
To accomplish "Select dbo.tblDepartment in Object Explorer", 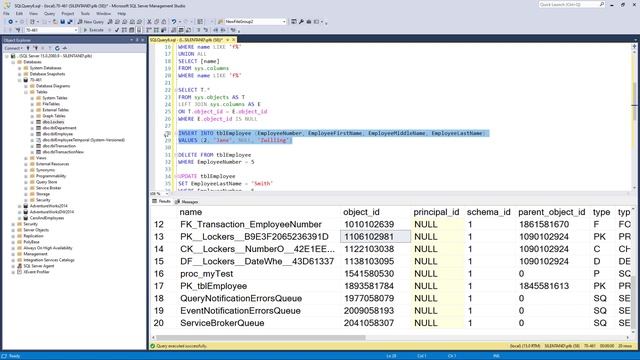I will click(x=60, y=128).
